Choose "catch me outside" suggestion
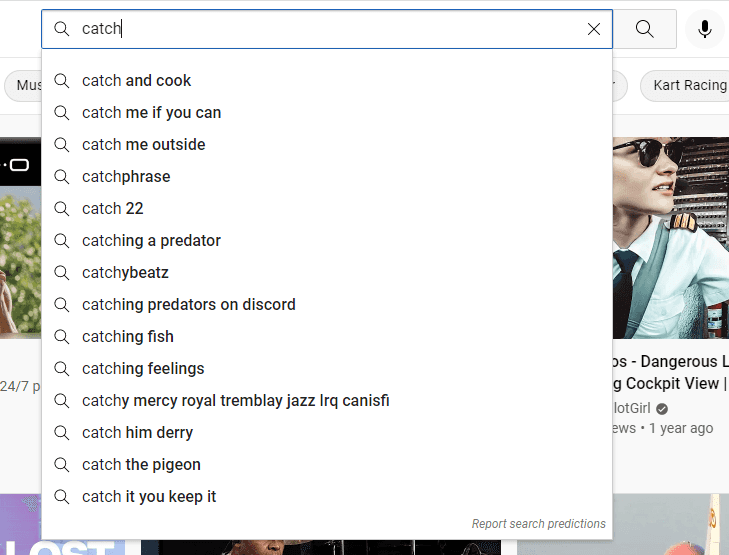Image resolution: width=729 pixels, height=555 pixels. (x=143, y=145)
